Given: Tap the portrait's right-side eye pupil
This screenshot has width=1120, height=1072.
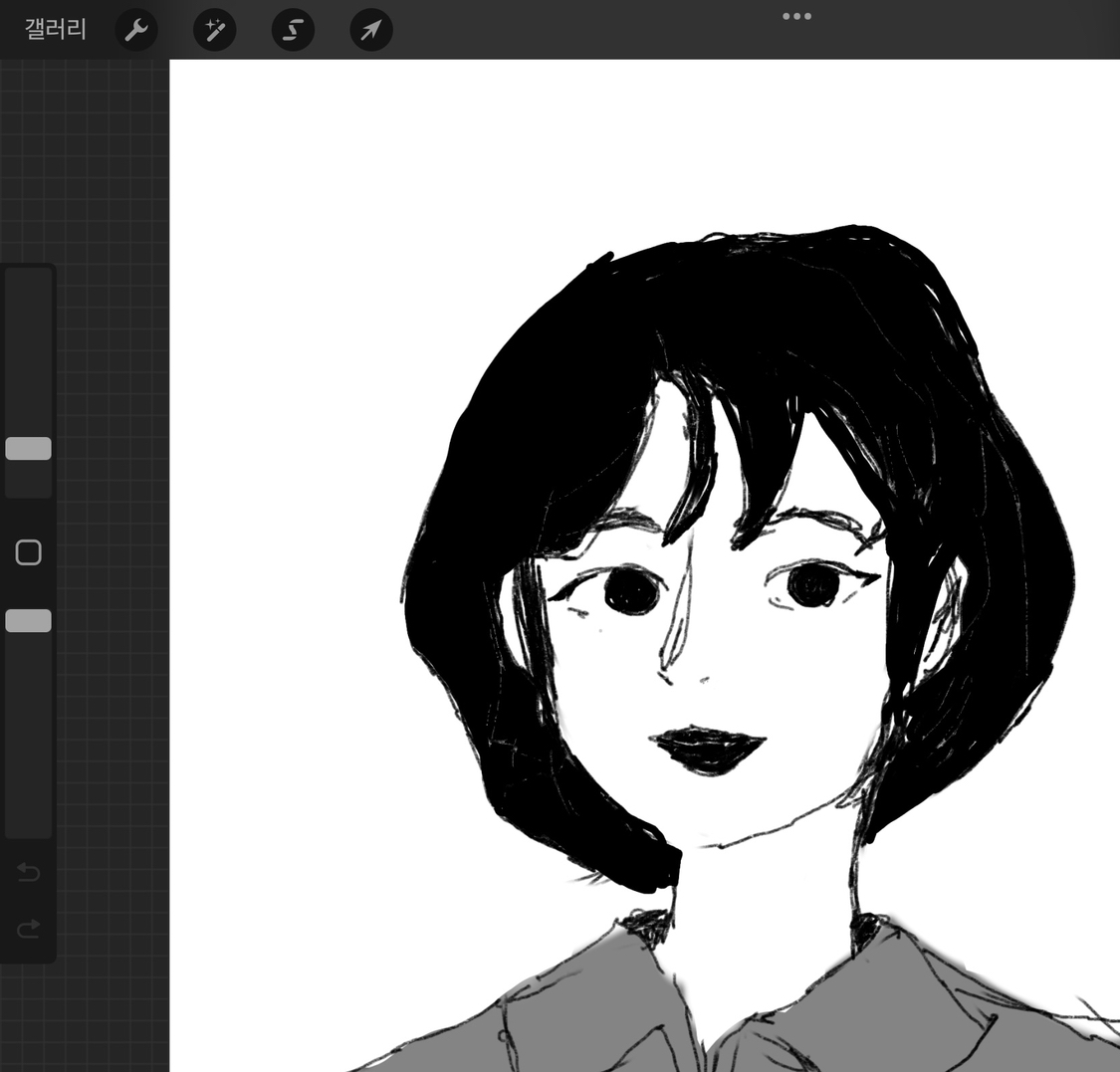Looking at the screenshot, I should [811, 585].
